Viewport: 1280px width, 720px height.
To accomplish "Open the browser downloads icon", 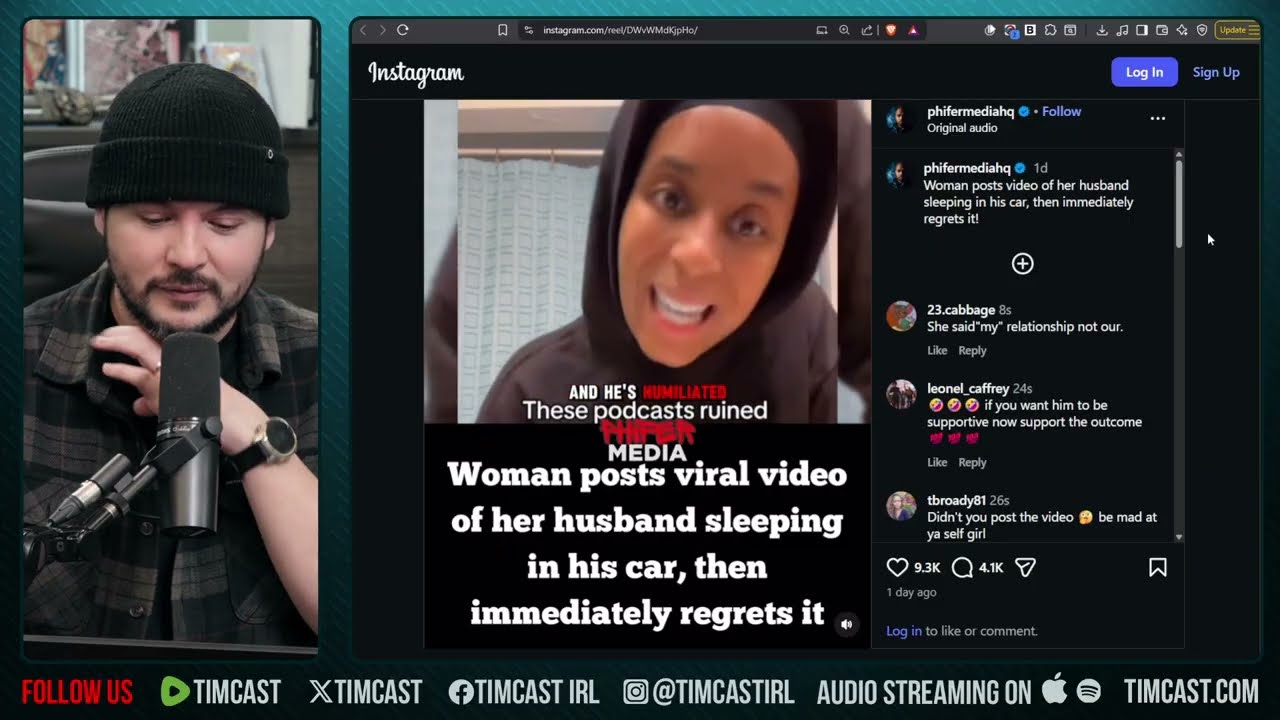I will (1101, 30).
